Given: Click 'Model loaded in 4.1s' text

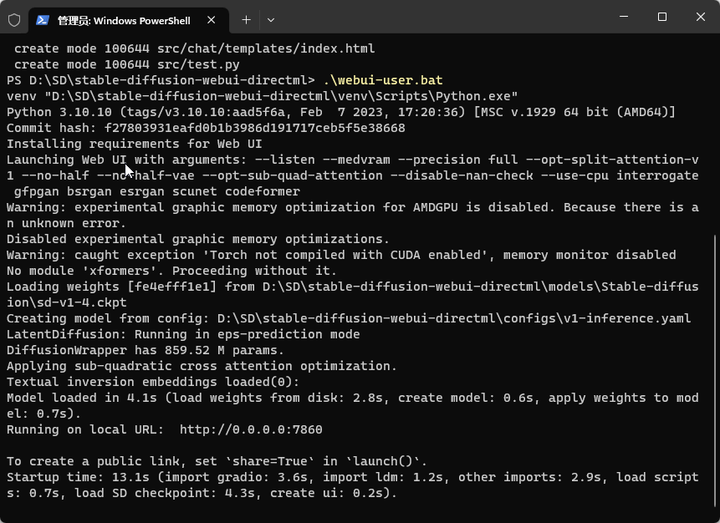Looking at the screenshot, I should point(81,398).
